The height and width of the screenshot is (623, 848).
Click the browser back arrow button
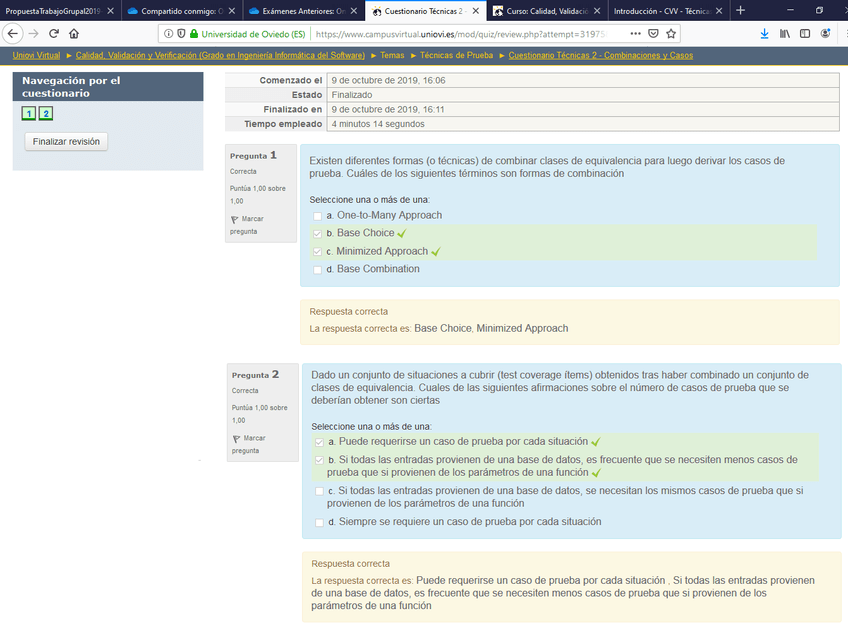click(13, 33)
